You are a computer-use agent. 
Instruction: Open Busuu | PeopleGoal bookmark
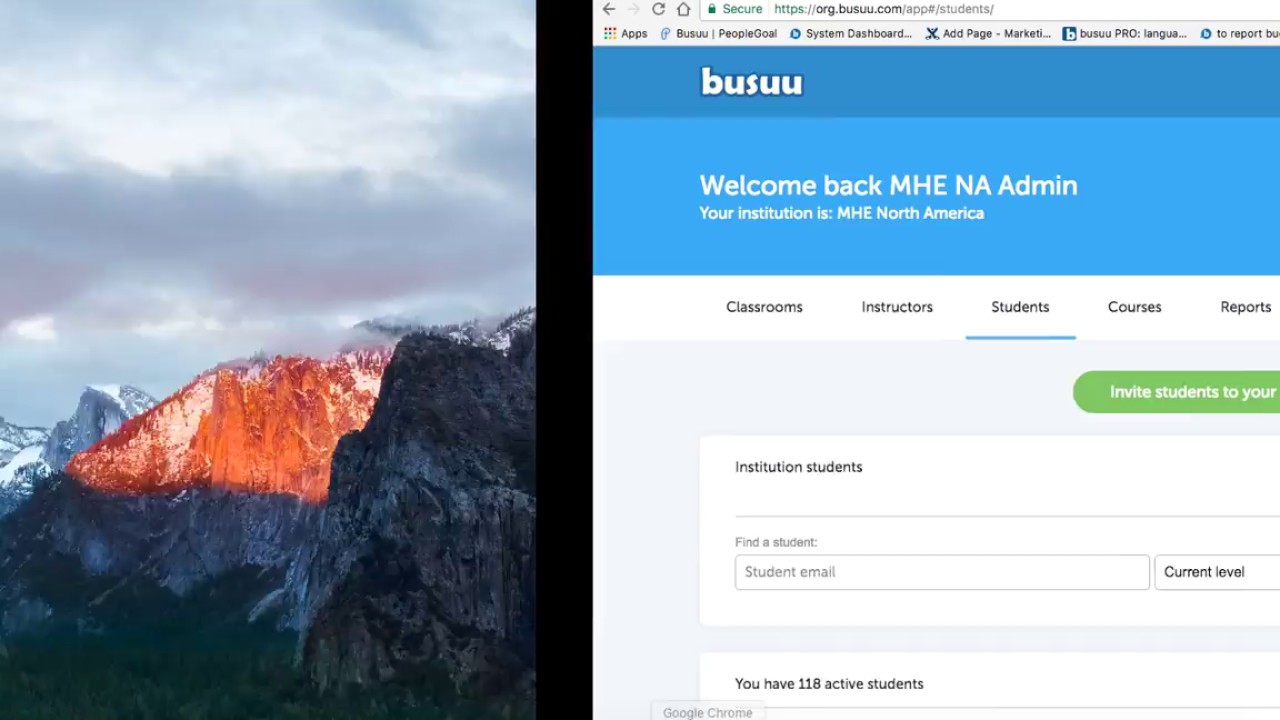coord(718,33)
